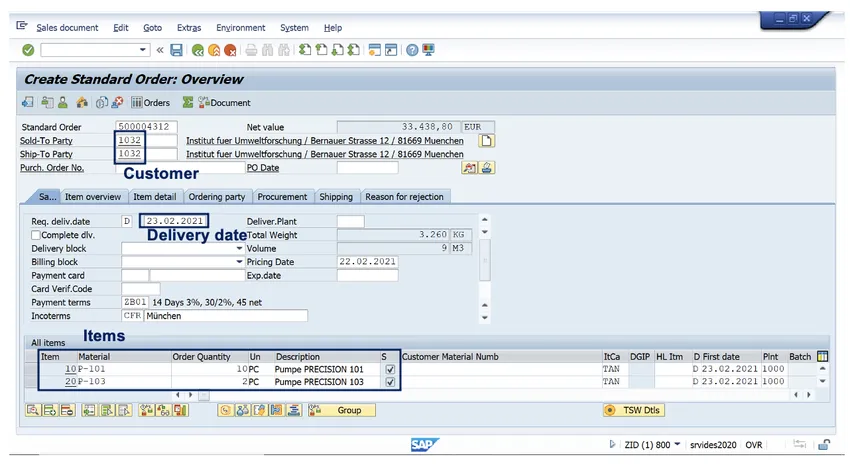Open the Goto menu
Screen dimensions: 850x465
pos(152,28)
